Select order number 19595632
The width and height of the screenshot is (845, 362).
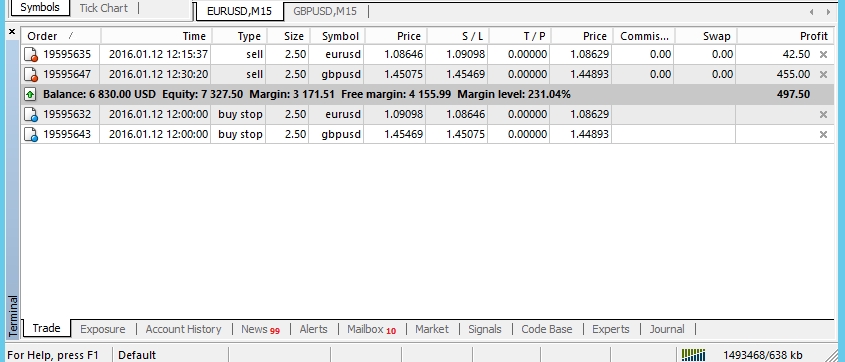point(67,114)
